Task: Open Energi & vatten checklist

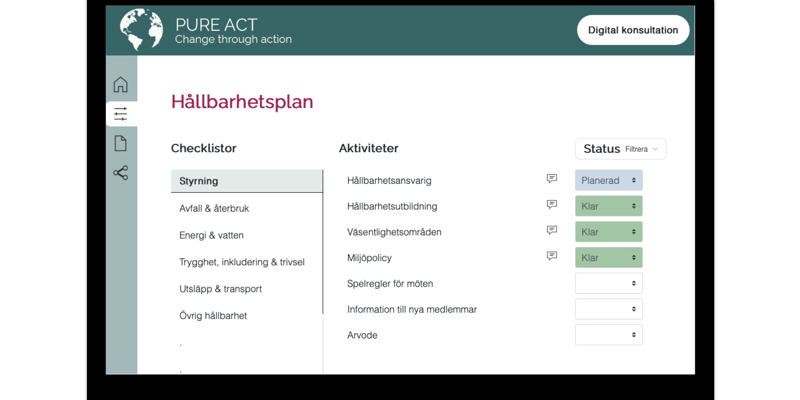Action: coord(212,235)
